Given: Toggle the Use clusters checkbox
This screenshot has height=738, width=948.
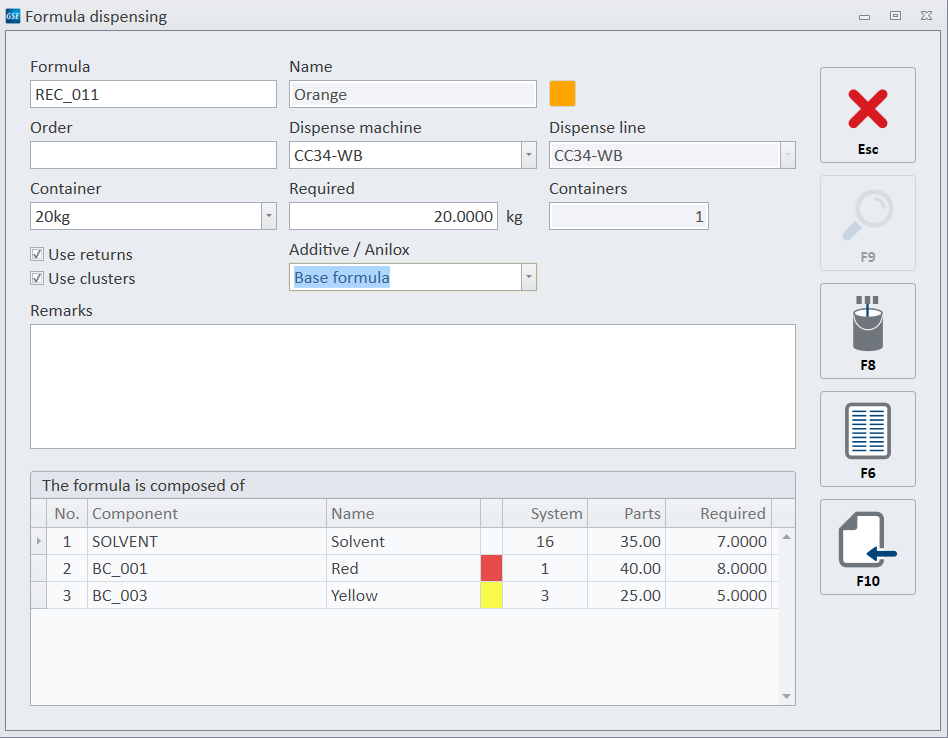Looking at the screenshot, I should pyautogui.click(x=37, y=279).
